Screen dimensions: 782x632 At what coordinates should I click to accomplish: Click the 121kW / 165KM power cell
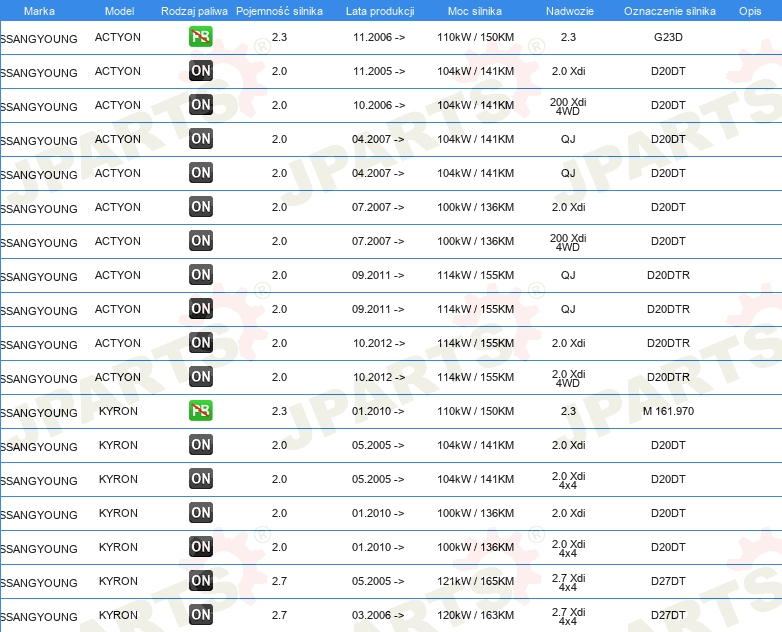475,581
